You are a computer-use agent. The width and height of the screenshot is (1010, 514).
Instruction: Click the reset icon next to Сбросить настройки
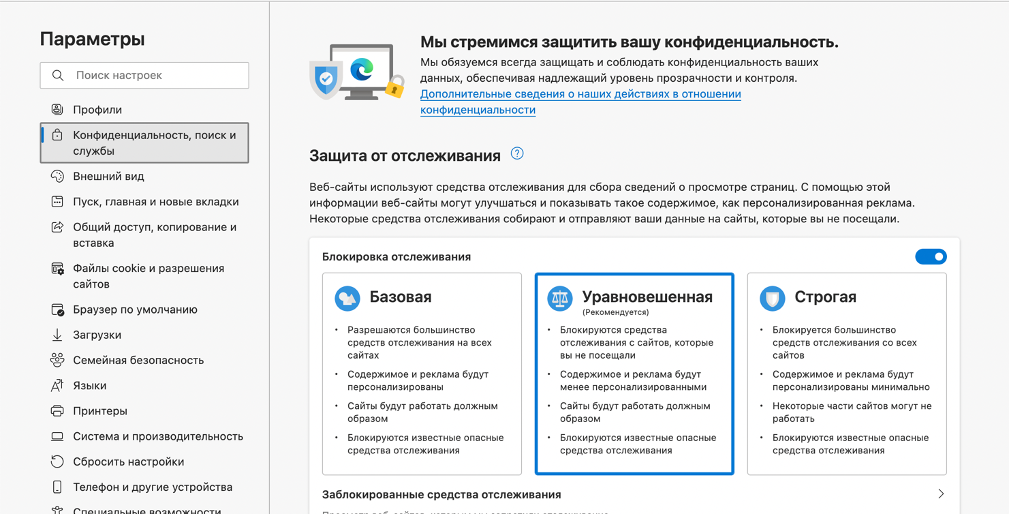coord(57,461)
